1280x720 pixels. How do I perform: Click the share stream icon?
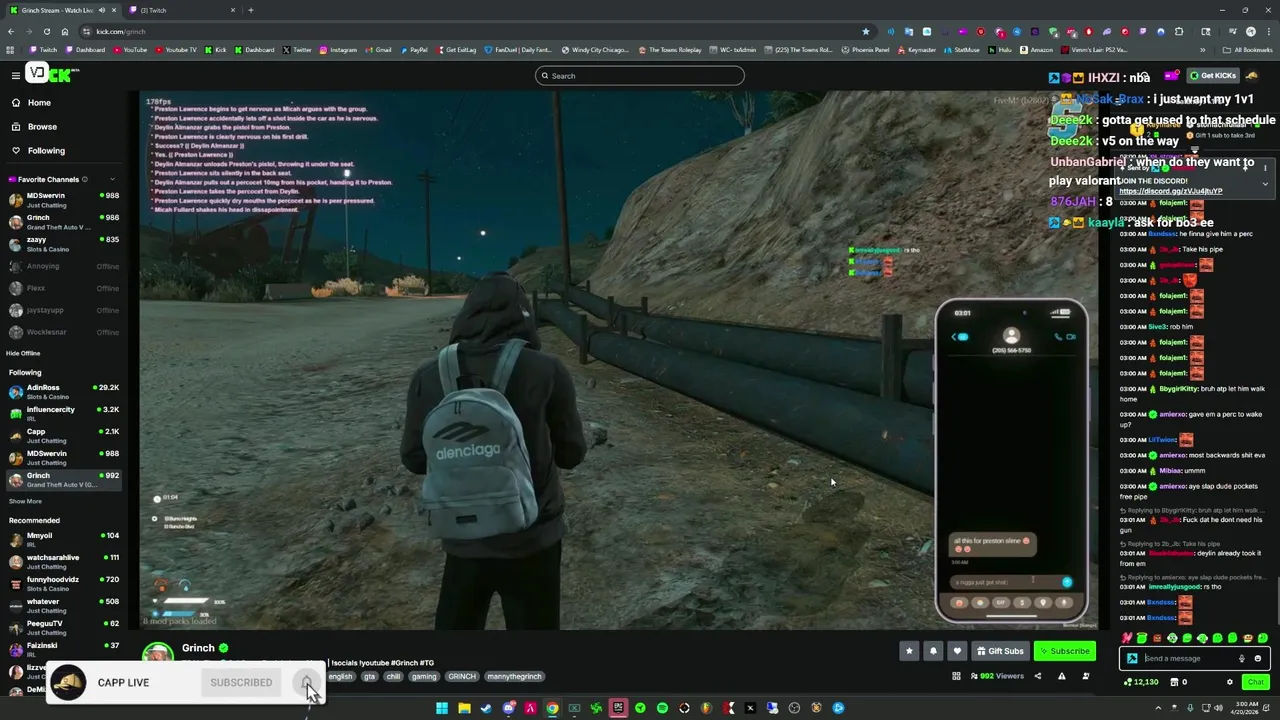[x=1037, y=676]
